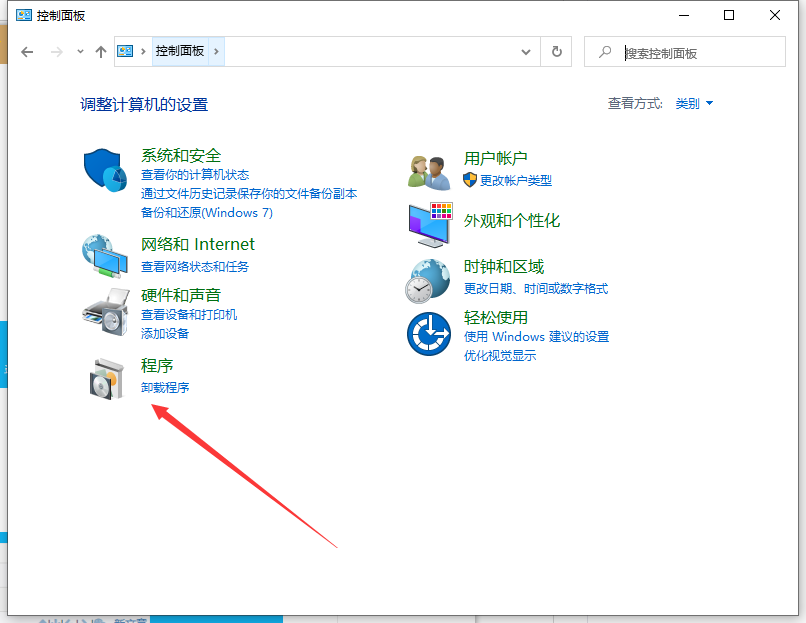The height and width of the screenshot is (623, 806).
Task: Click the Clock and Region globe icon
Action: click(x=430, y=279)
